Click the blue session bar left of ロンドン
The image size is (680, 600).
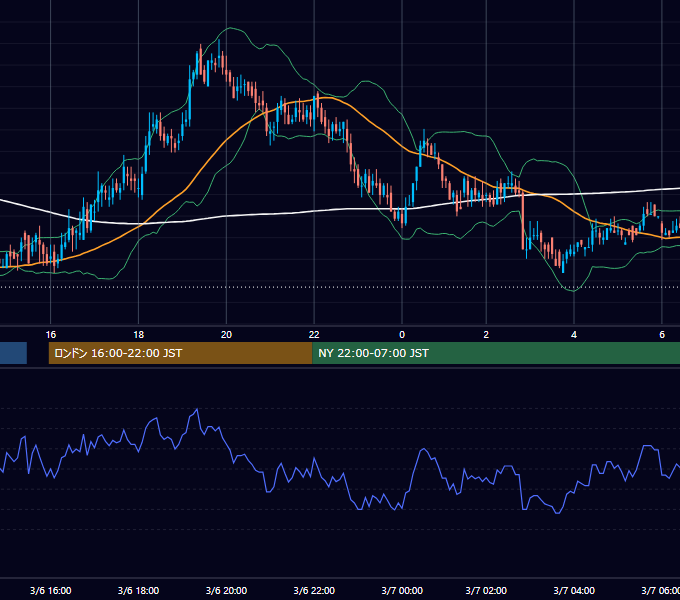13,353
